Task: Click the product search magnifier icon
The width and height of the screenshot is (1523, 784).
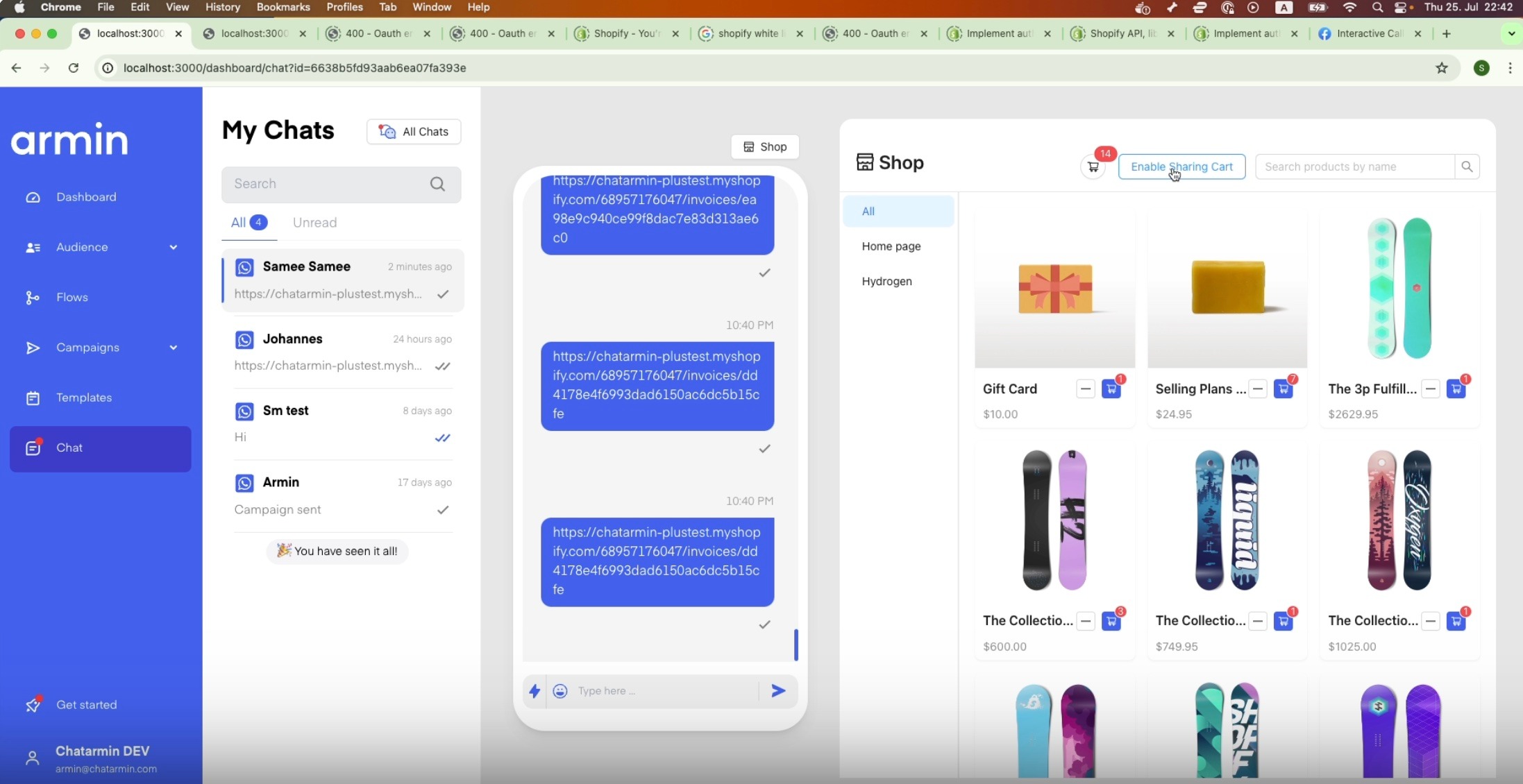Action: click(x=1467, y=167)
